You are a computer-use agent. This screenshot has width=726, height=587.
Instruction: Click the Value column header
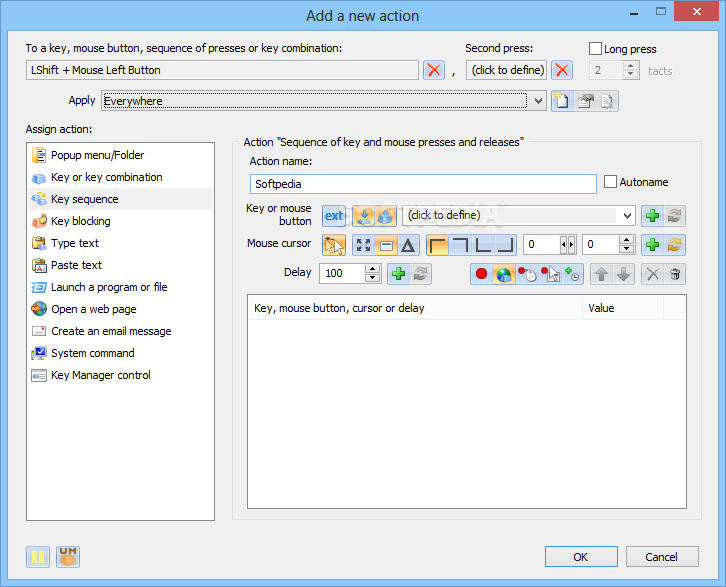[x=623, y=308]
